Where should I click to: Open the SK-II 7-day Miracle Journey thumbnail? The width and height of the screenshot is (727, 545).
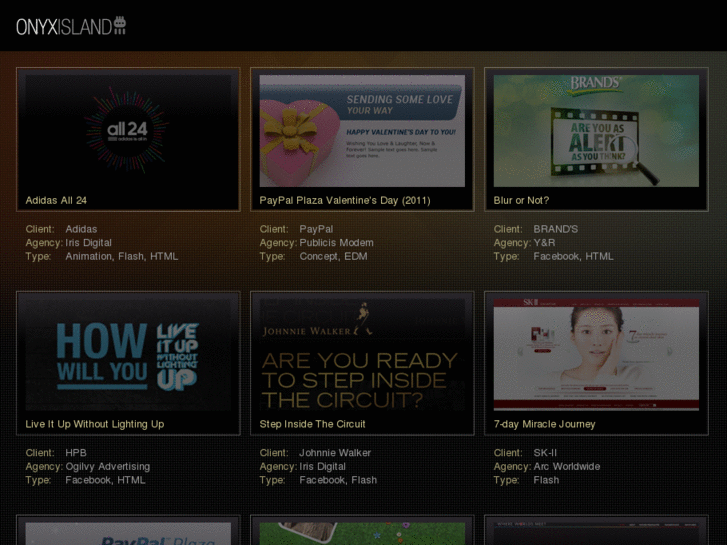click(596, 355)
